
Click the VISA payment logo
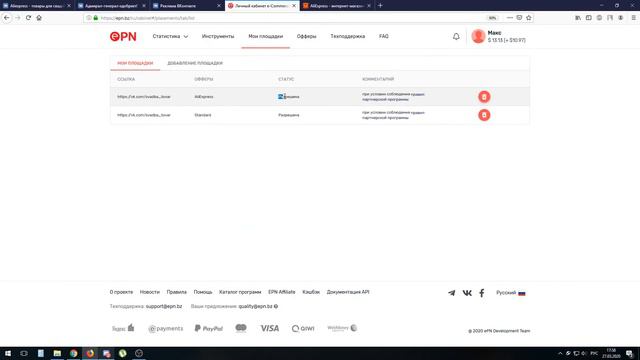(270, 328)
